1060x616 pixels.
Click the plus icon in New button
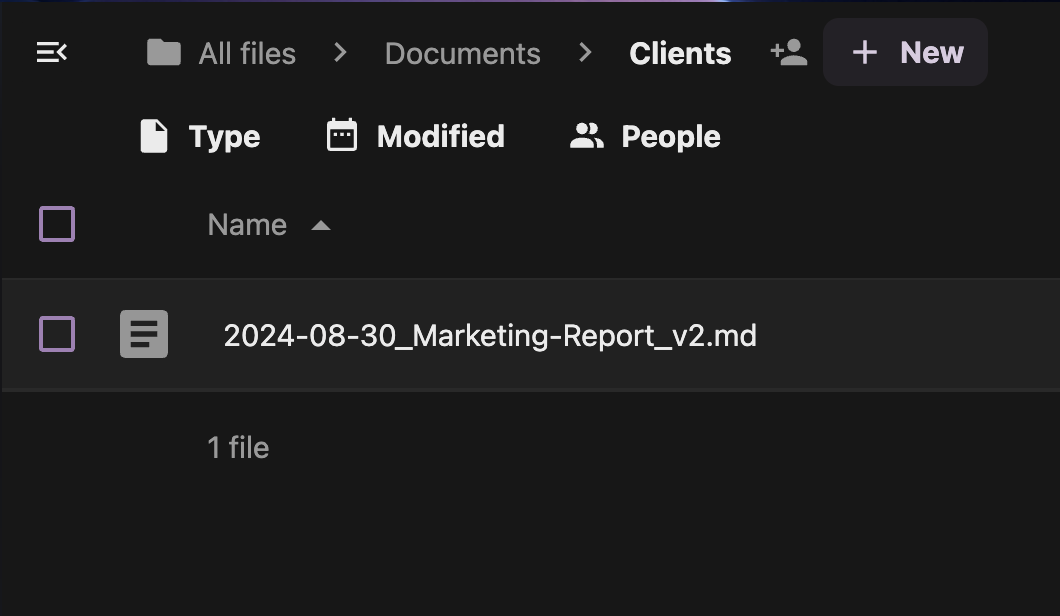coord(865,53)
